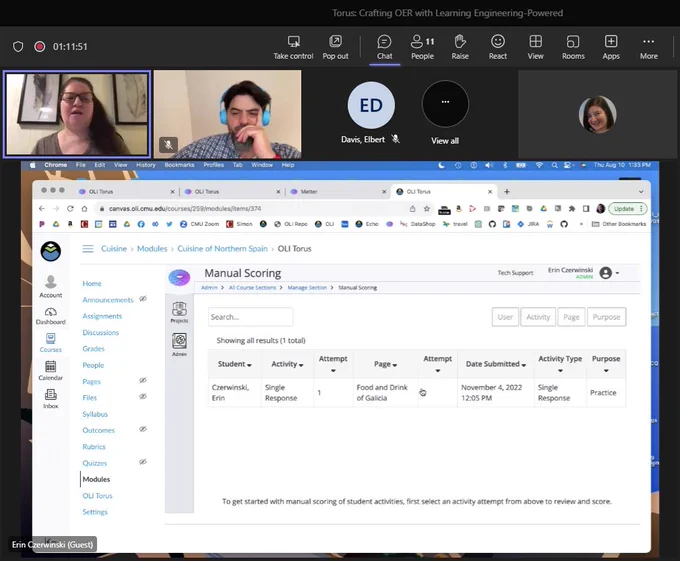Sort by Date Submitted column
The image size is (680, 561).
(496, 364)
